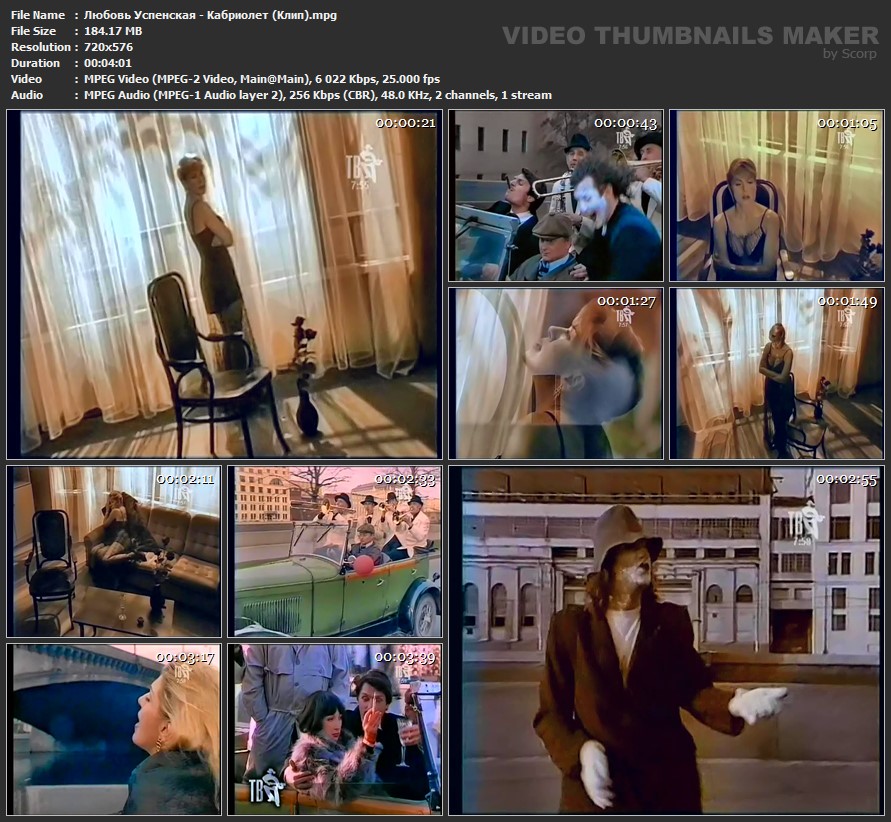Click the 00:02:55 timestamp overlay

(846, 479)
